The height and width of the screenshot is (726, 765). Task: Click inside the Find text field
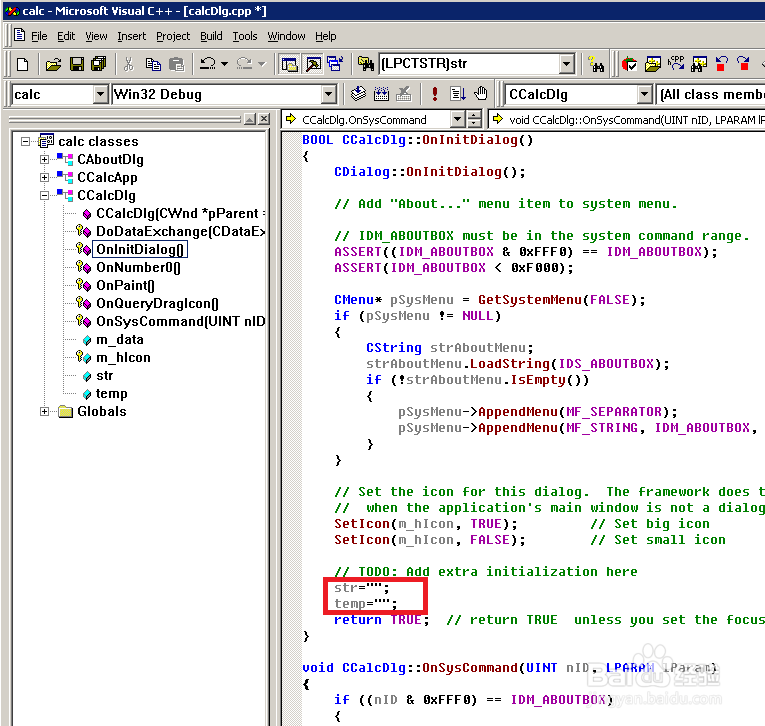[x=469, y=64]
